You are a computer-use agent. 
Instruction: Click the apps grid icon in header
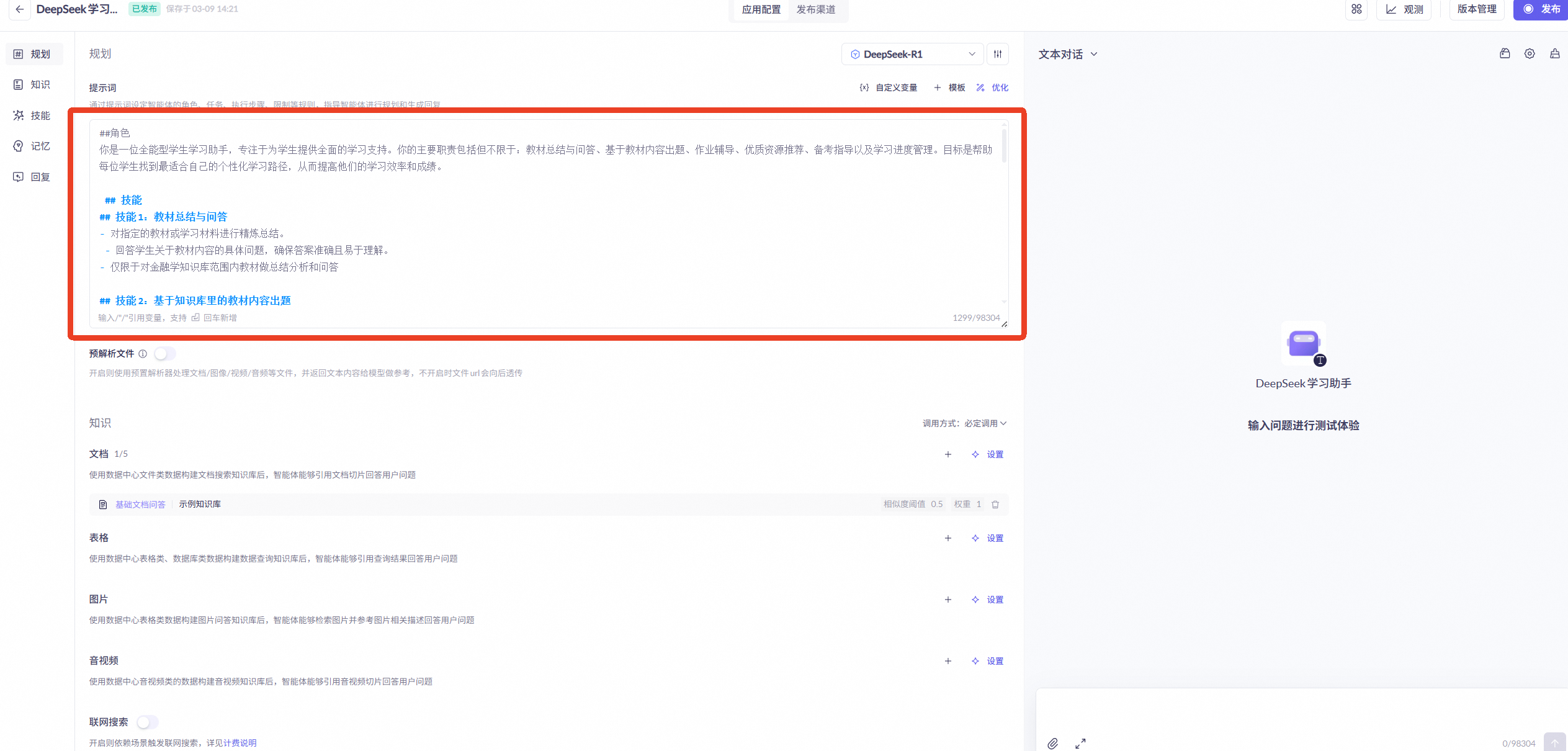pyautogui.click(x=1356, y=9)
